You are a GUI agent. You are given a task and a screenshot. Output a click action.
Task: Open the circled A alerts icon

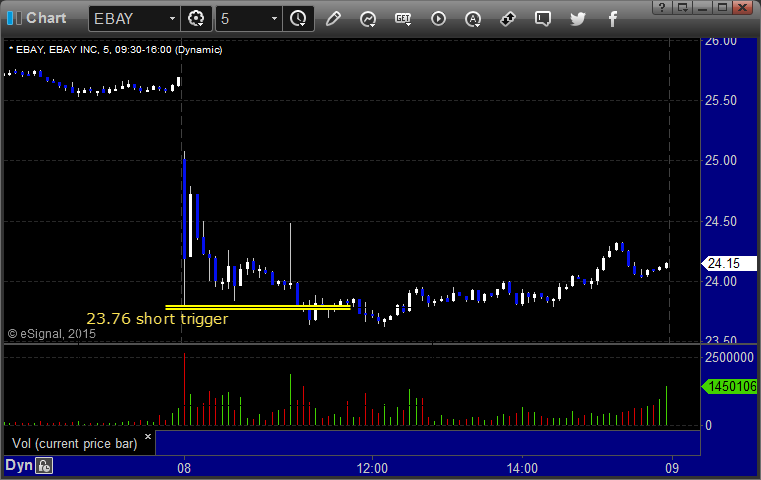pyautogui.click(x=473, y=19)
